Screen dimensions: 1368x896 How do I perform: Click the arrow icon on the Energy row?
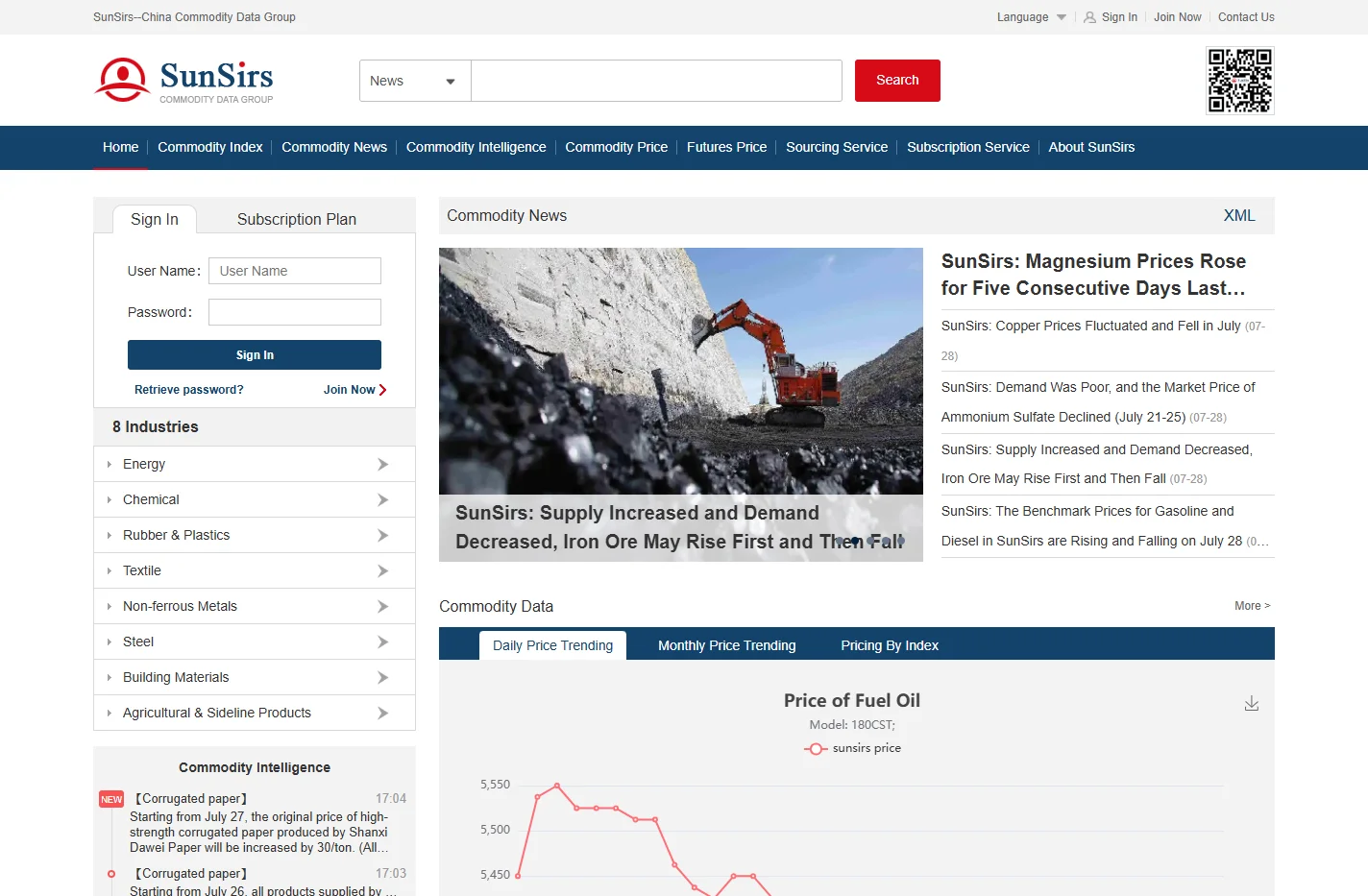tap(382, 465)
